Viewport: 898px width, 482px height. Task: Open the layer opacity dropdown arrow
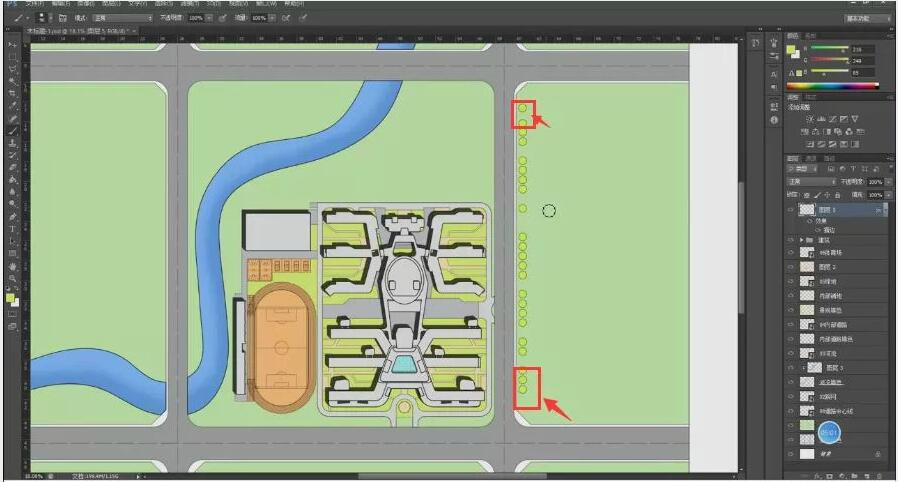888,181
